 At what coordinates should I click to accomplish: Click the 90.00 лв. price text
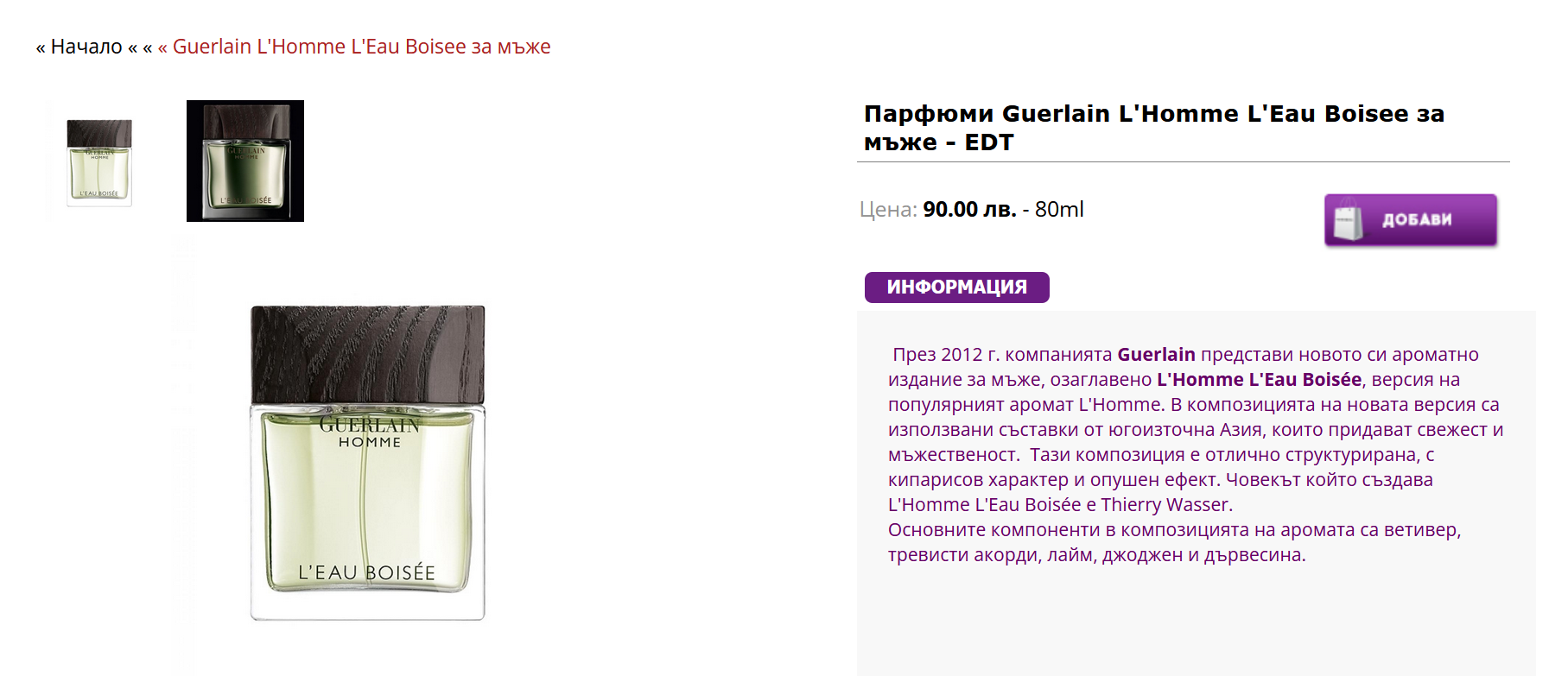click(969, 210)
